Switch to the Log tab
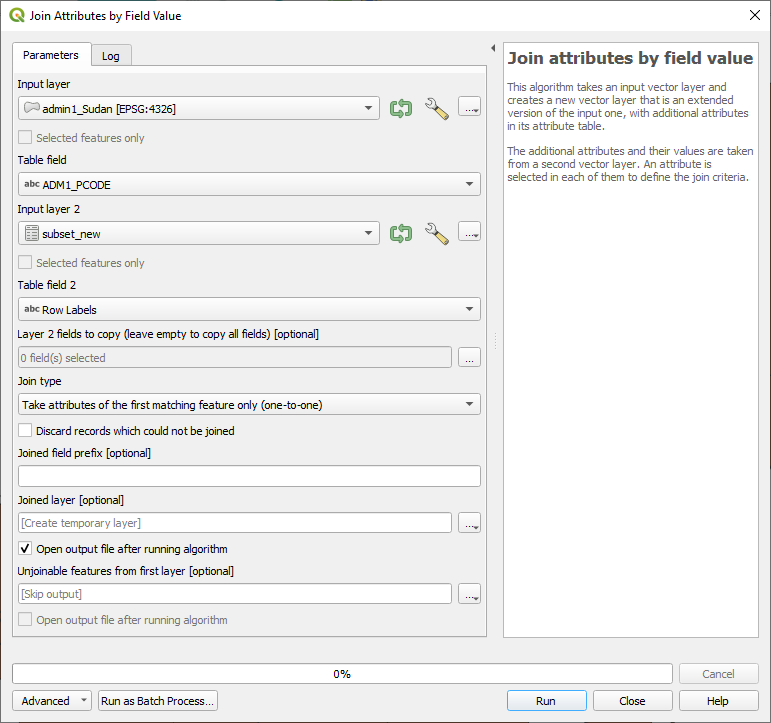The width and height of the screenshot is (771, 723). click(111, 56)
